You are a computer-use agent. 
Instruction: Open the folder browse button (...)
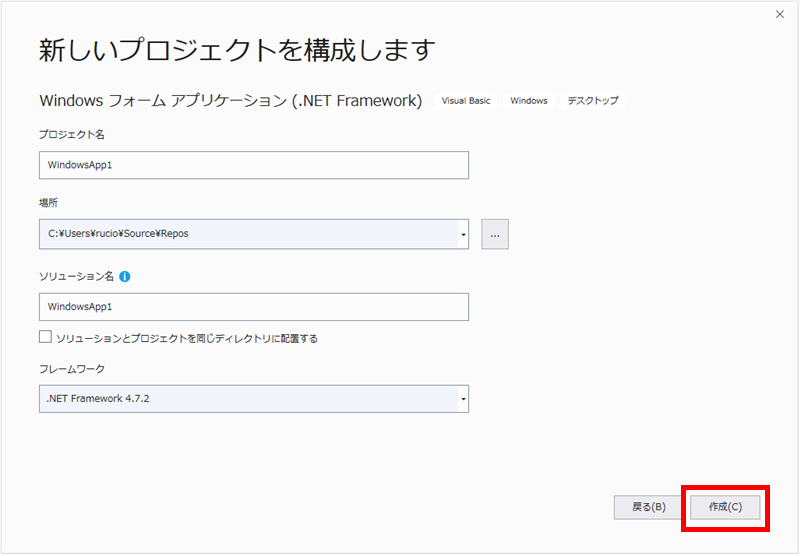[x=496, y=234]
